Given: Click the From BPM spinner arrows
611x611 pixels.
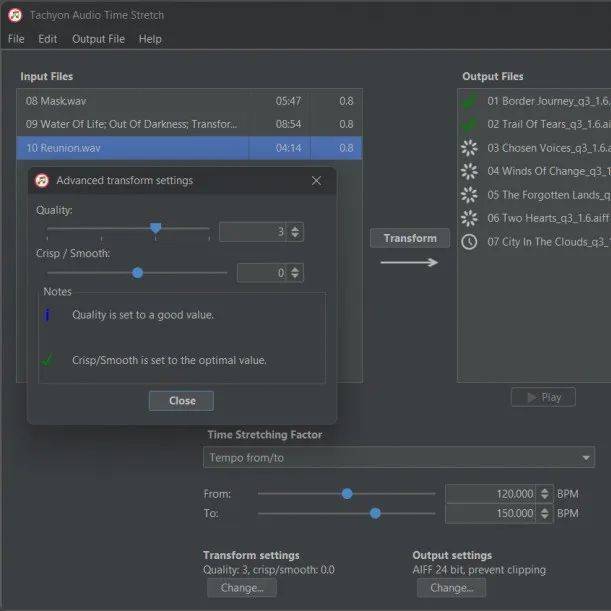Looking at the screenshot, I should pos(544,494).
